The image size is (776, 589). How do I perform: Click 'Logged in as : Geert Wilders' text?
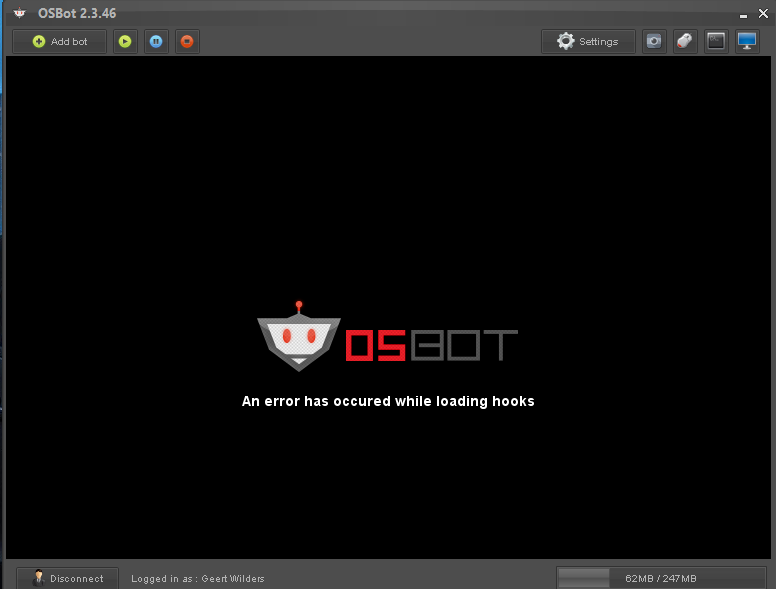click(x=197, y=579)
